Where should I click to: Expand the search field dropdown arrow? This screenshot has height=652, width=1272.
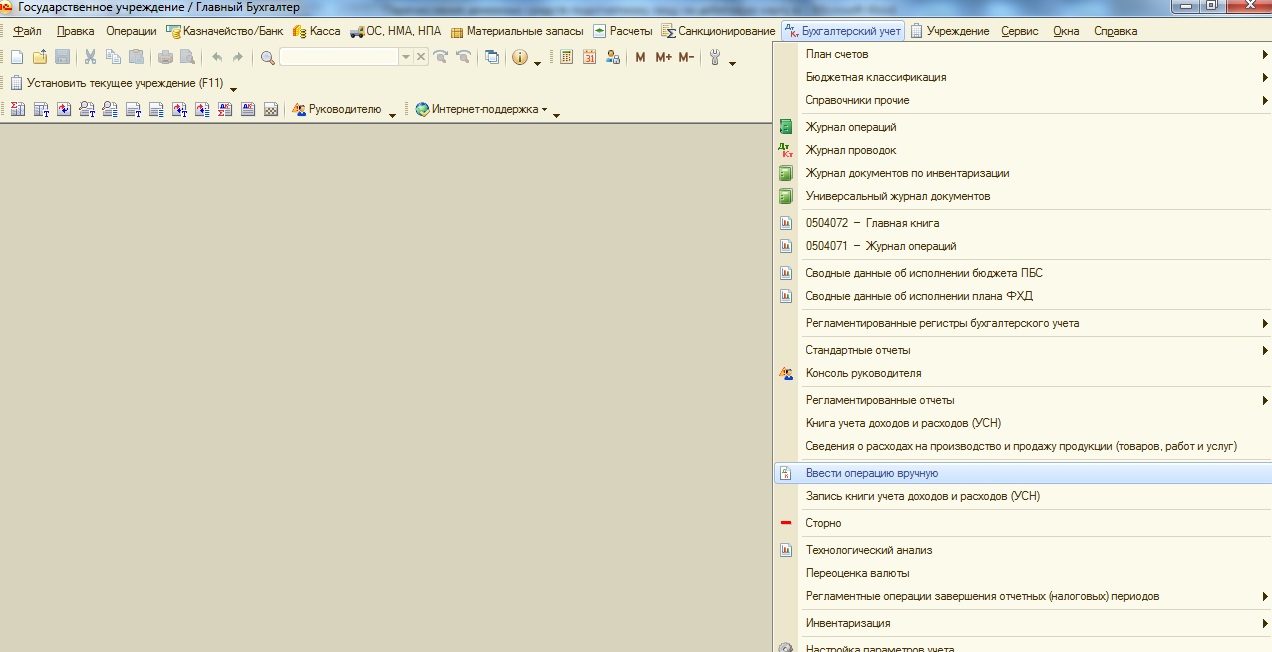(x=406, y=57)
